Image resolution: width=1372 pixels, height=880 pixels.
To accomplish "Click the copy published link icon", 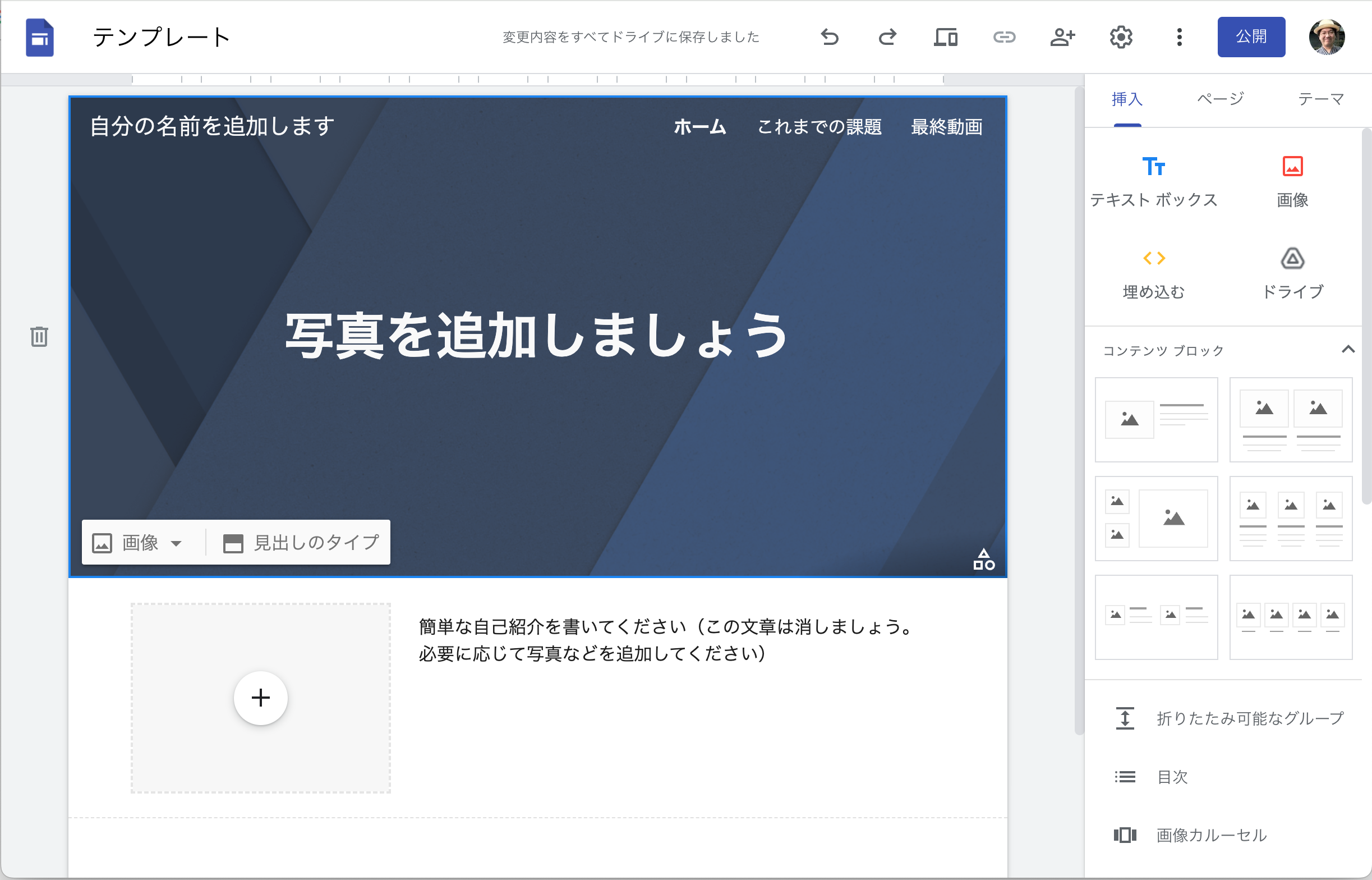I will (x=1003, y=38).
